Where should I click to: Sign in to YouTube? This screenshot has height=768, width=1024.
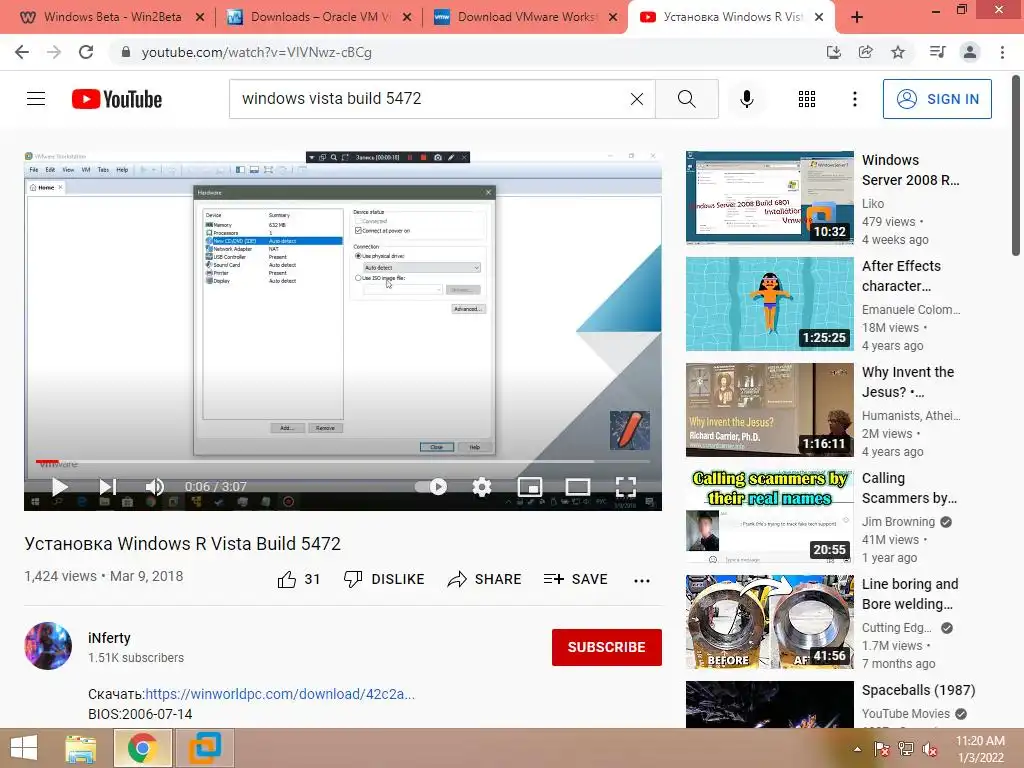point(937,99)
